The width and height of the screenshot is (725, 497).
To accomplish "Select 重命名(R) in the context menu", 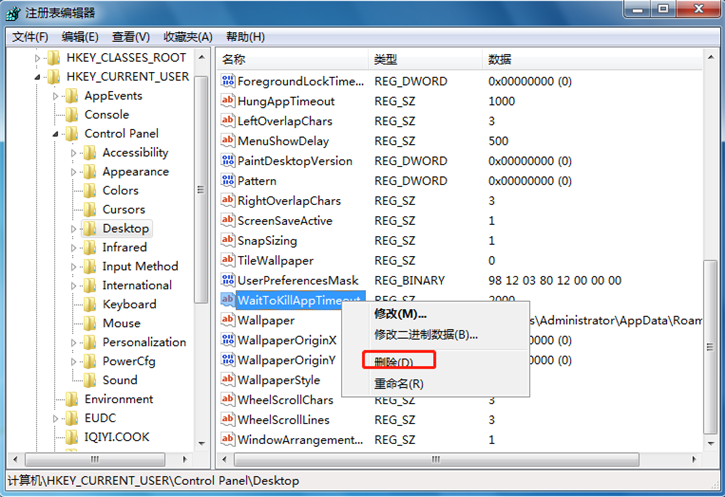I will point(398,384).
